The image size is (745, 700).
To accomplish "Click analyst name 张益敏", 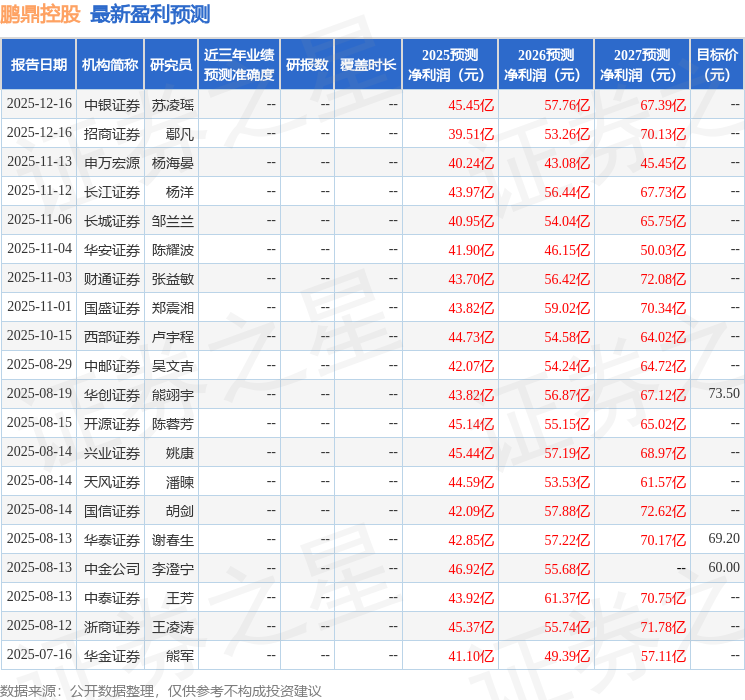I will 172,279.
